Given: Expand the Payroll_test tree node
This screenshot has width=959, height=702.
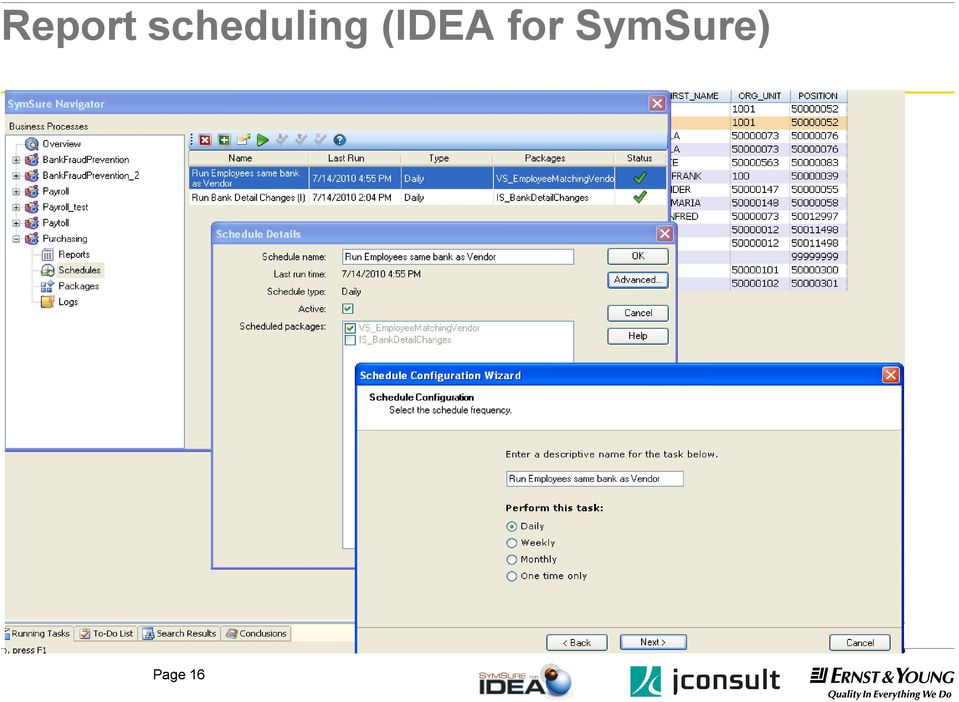Looking at the screenshot, I should pos(17,208).
